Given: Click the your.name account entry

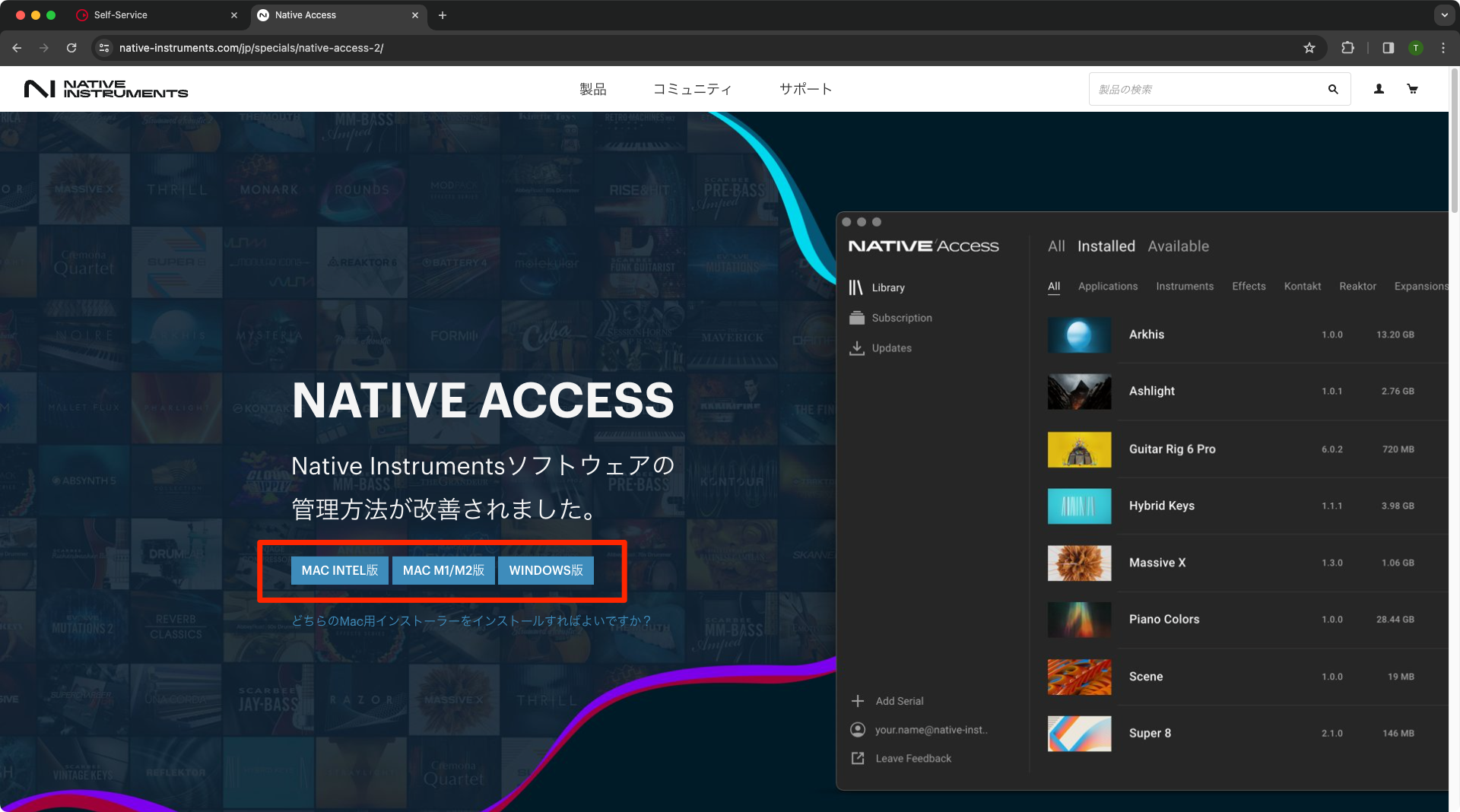Looking at the screenshot, I should pyautogui.click(x=919, y=730).
